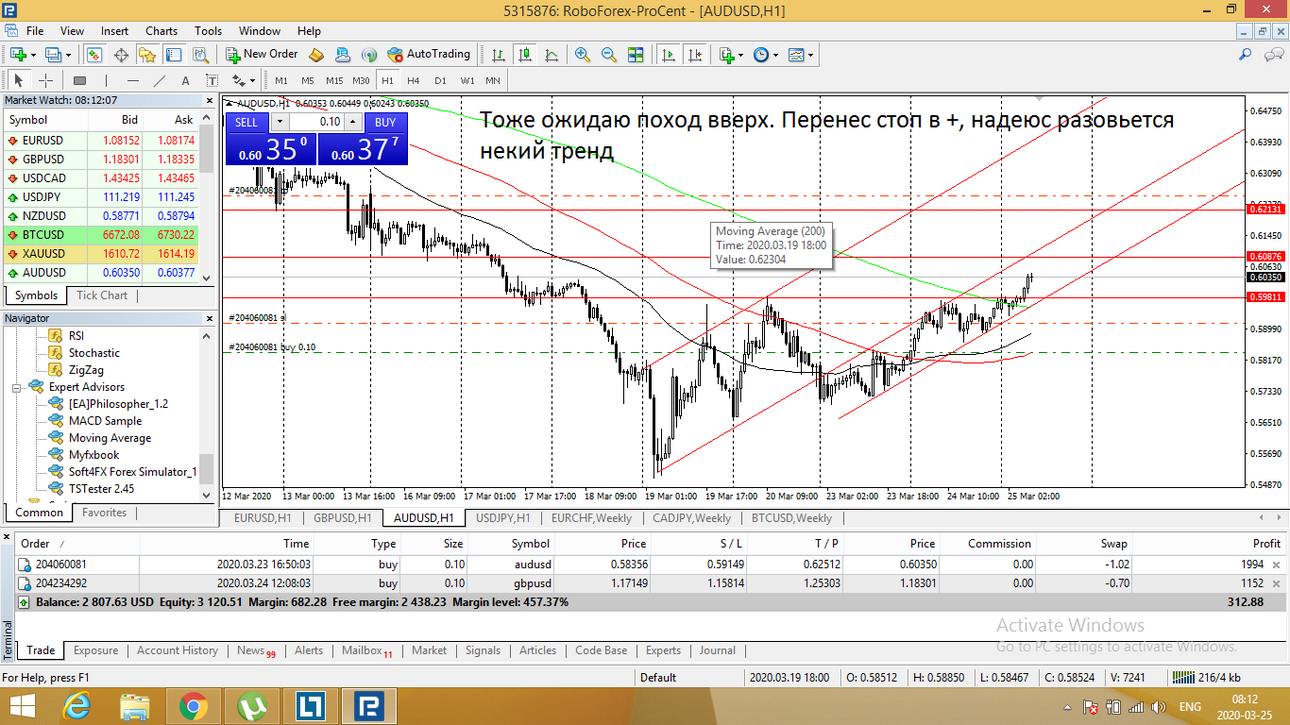Click the one-click volume field 0.10
Screen dimensions: 1290x725
pos(316,122)
